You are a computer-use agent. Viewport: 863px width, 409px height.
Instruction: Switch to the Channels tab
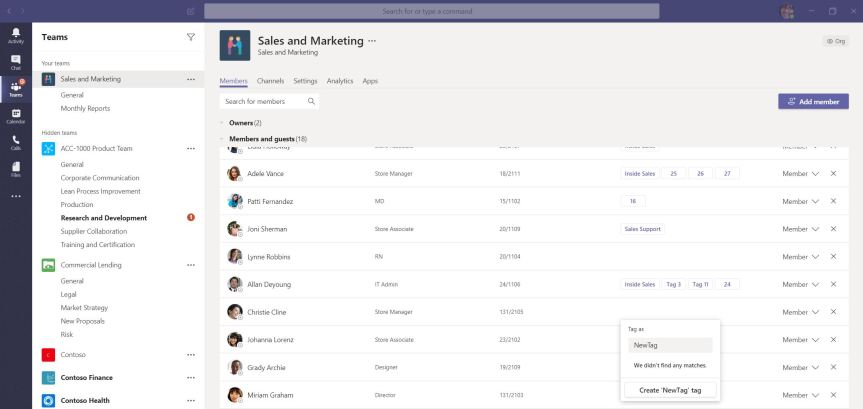270,80
